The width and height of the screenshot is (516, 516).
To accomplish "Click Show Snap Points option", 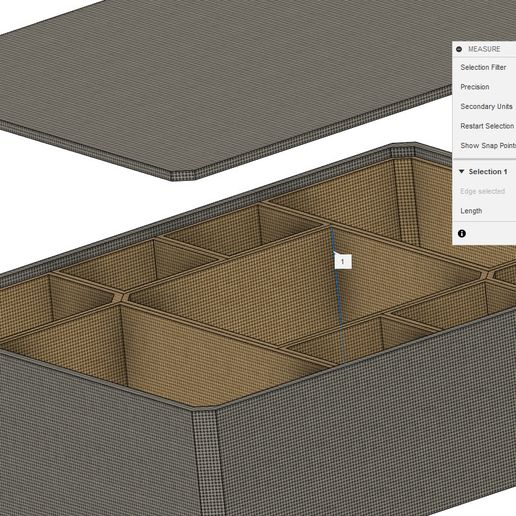I will [x=488, y=146].
